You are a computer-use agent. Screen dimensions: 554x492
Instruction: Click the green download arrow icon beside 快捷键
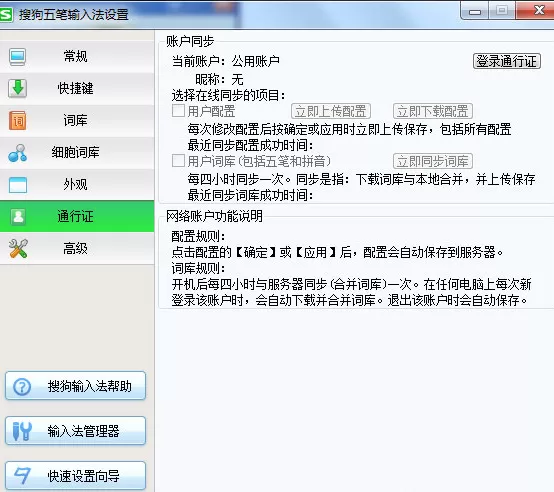18,88
